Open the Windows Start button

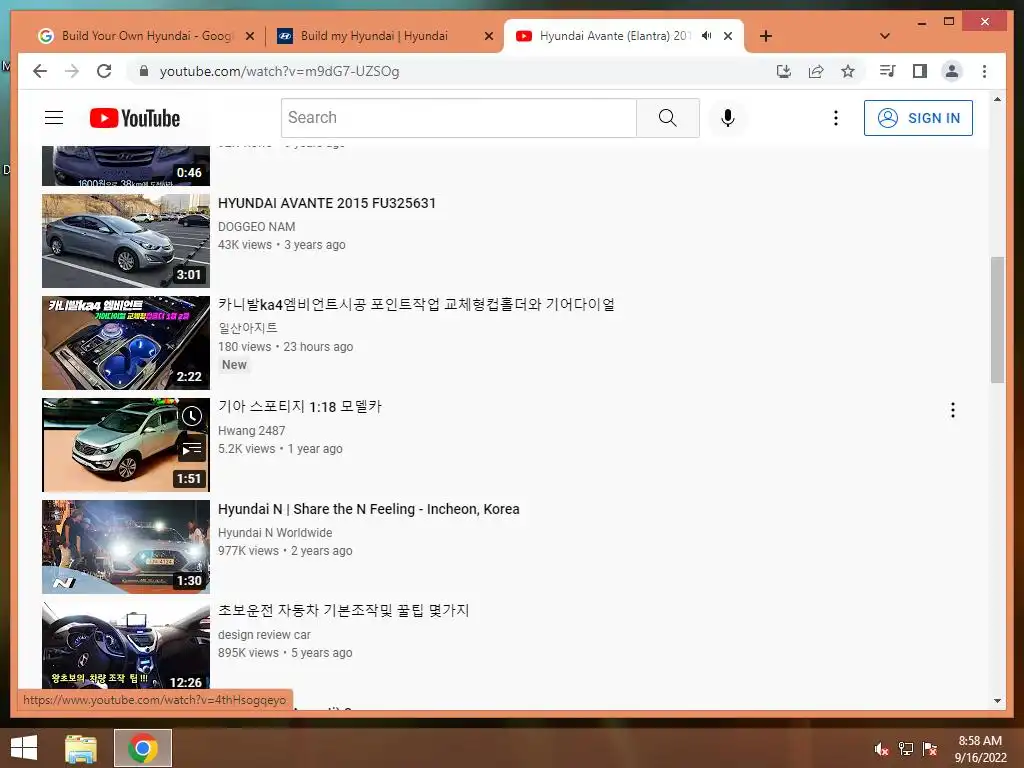24,748
